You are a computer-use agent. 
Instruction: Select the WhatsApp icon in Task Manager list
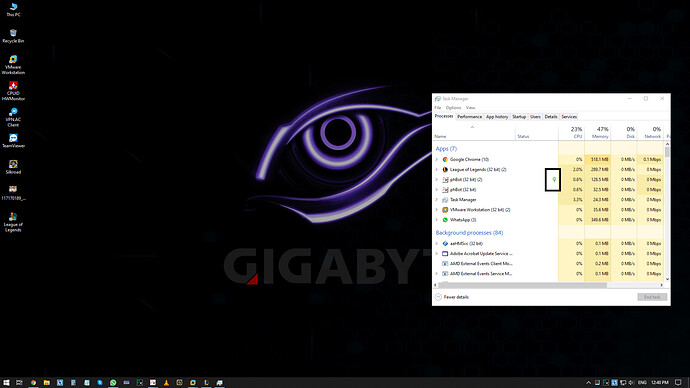[445, 220]
